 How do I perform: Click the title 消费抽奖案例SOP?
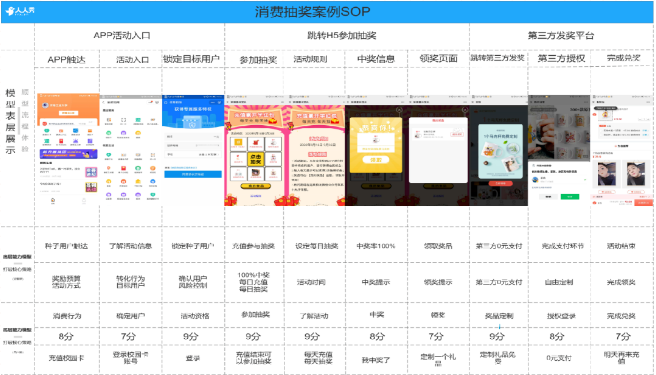pos(313,11)
